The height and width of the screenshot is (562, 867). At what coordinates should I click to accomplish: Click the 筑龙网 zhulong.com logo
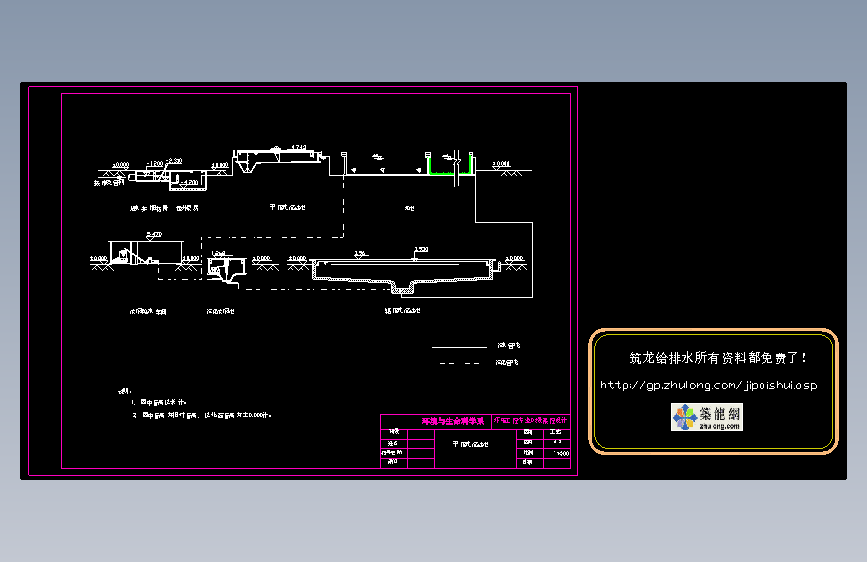[x=707, y=417]
